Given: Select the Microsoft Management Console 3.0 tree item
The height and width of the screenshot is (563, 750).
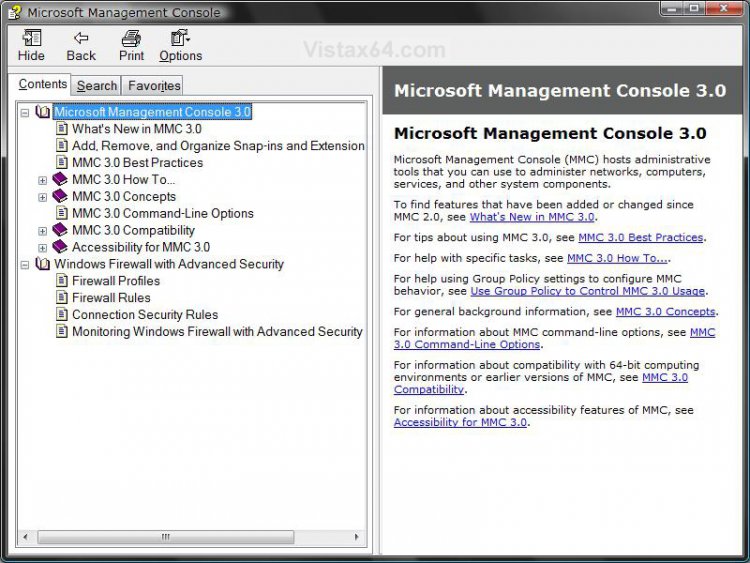Looking at the screenshot, I should pyautogui.click(x=152, y=111).
